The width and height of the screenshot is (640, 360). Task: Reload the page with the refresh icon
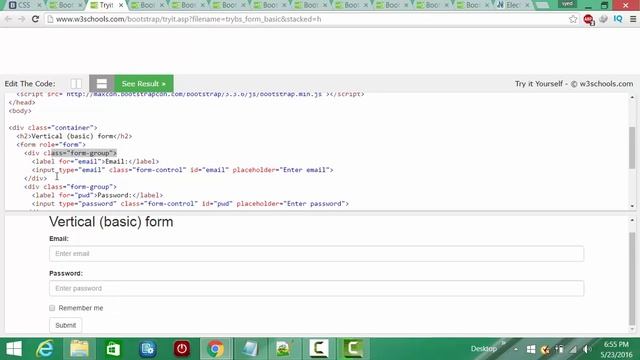36,19
